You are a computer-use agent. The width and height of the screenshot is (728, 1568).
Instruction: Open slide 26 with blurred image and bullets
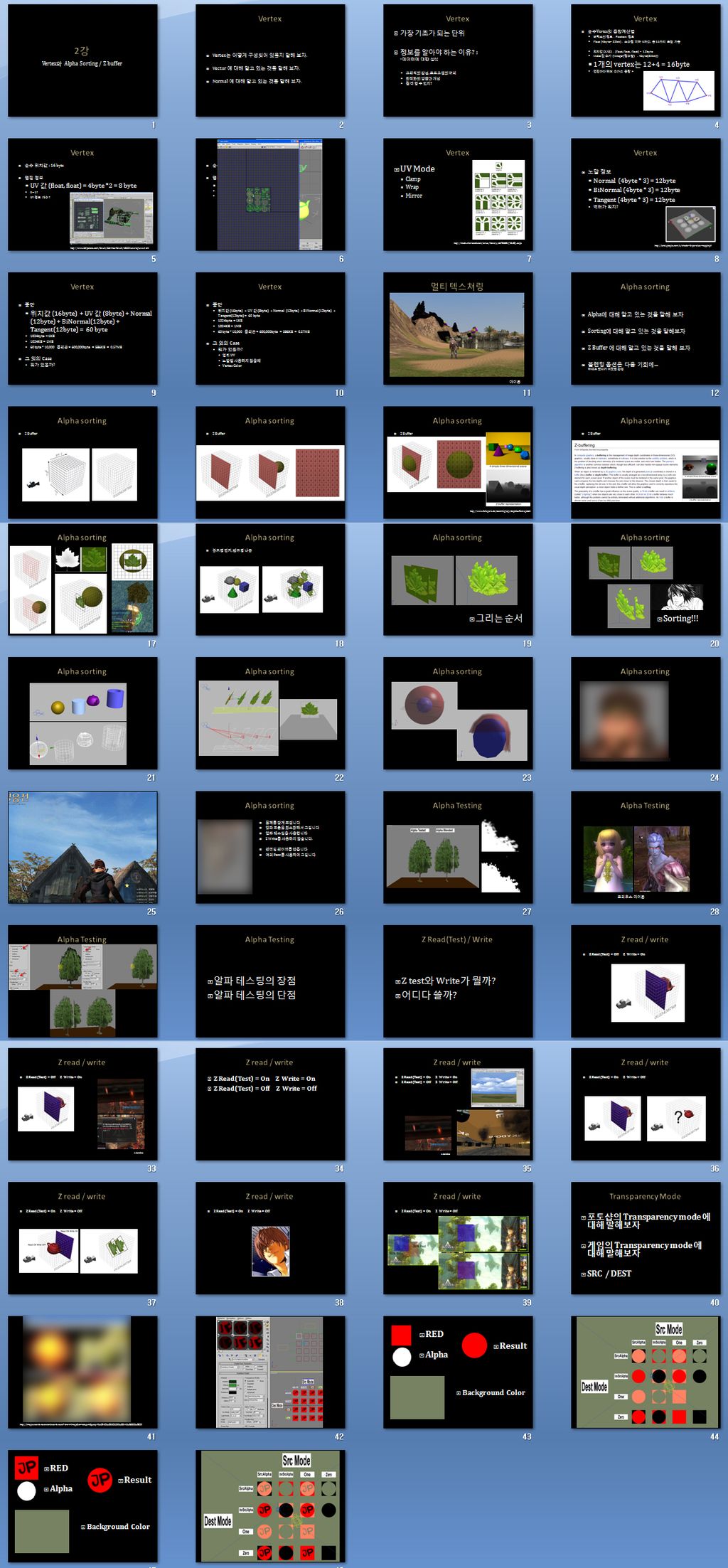270,848
